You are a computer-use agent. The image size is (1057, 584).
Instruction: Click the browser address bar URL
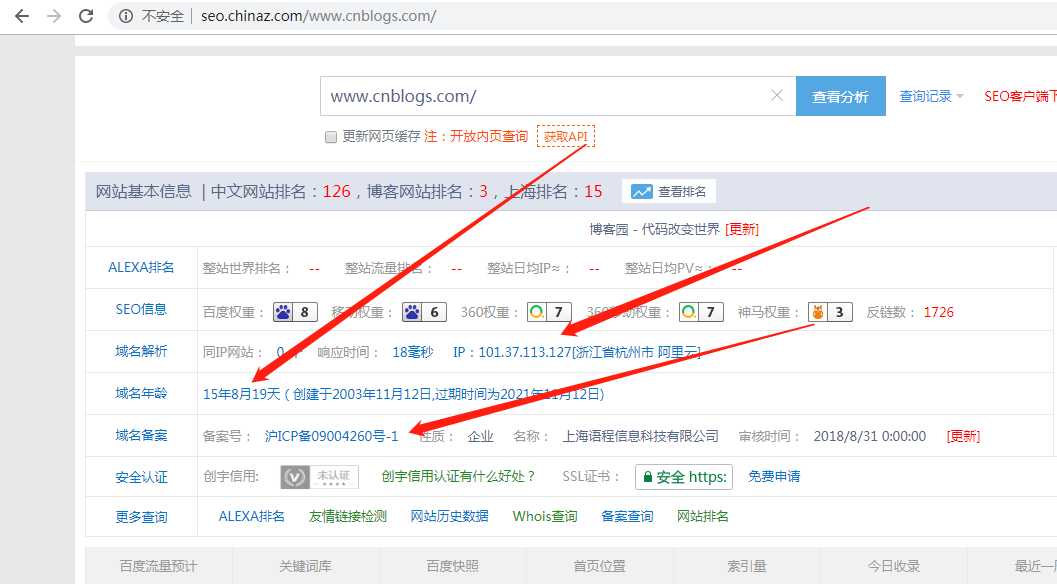click(318, 16)
